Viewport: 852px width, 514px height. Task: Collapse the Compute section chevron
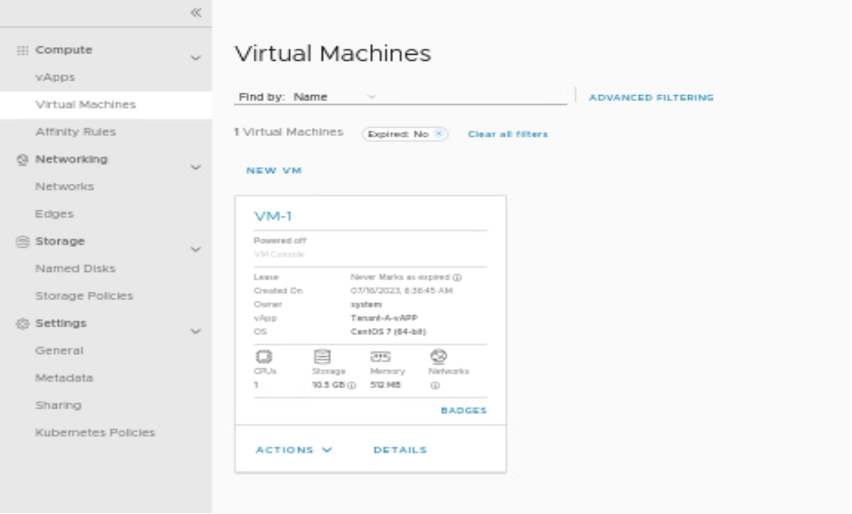coord(196,58)
